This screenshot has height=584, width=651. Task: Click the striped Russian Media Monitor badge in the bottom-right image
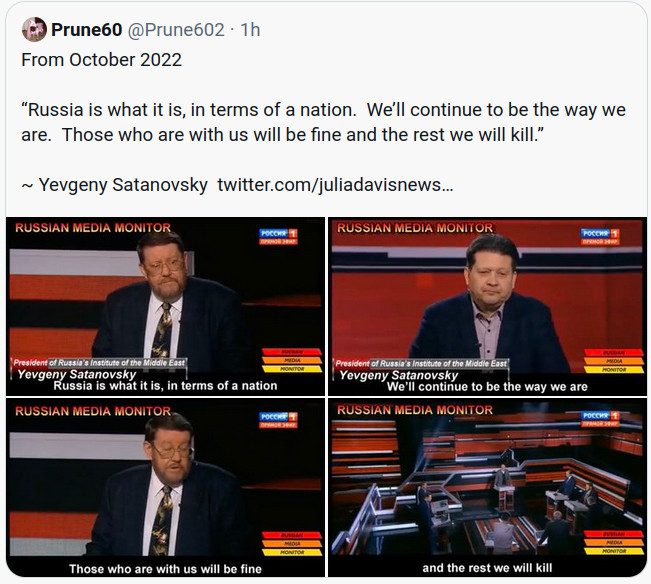coord(615,542)
